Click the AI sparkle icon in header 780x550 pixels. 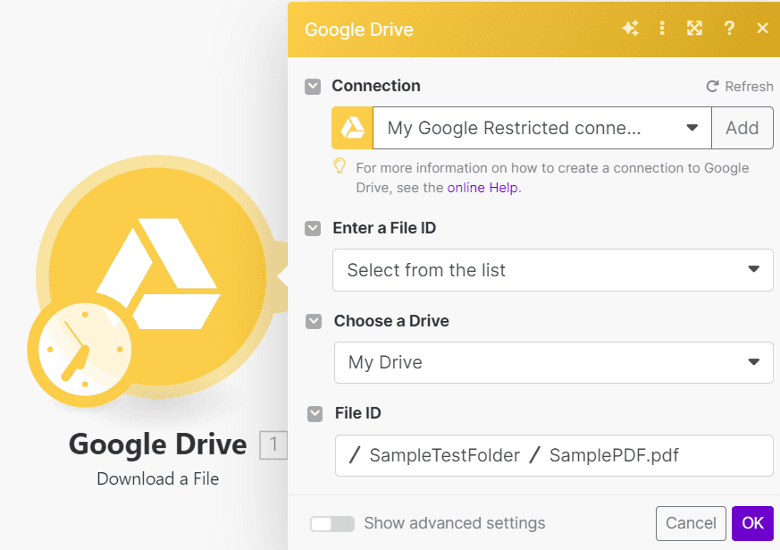pos(630,29)
